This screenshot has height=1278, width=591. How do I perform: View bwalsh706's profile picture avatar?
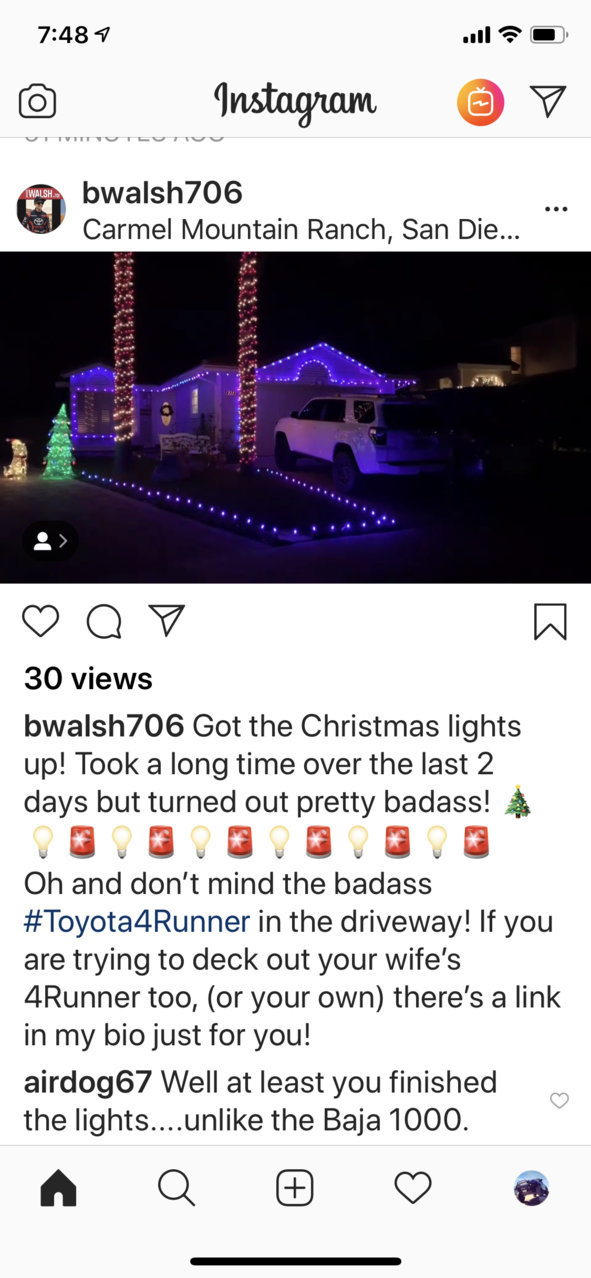tap(41, 210)
